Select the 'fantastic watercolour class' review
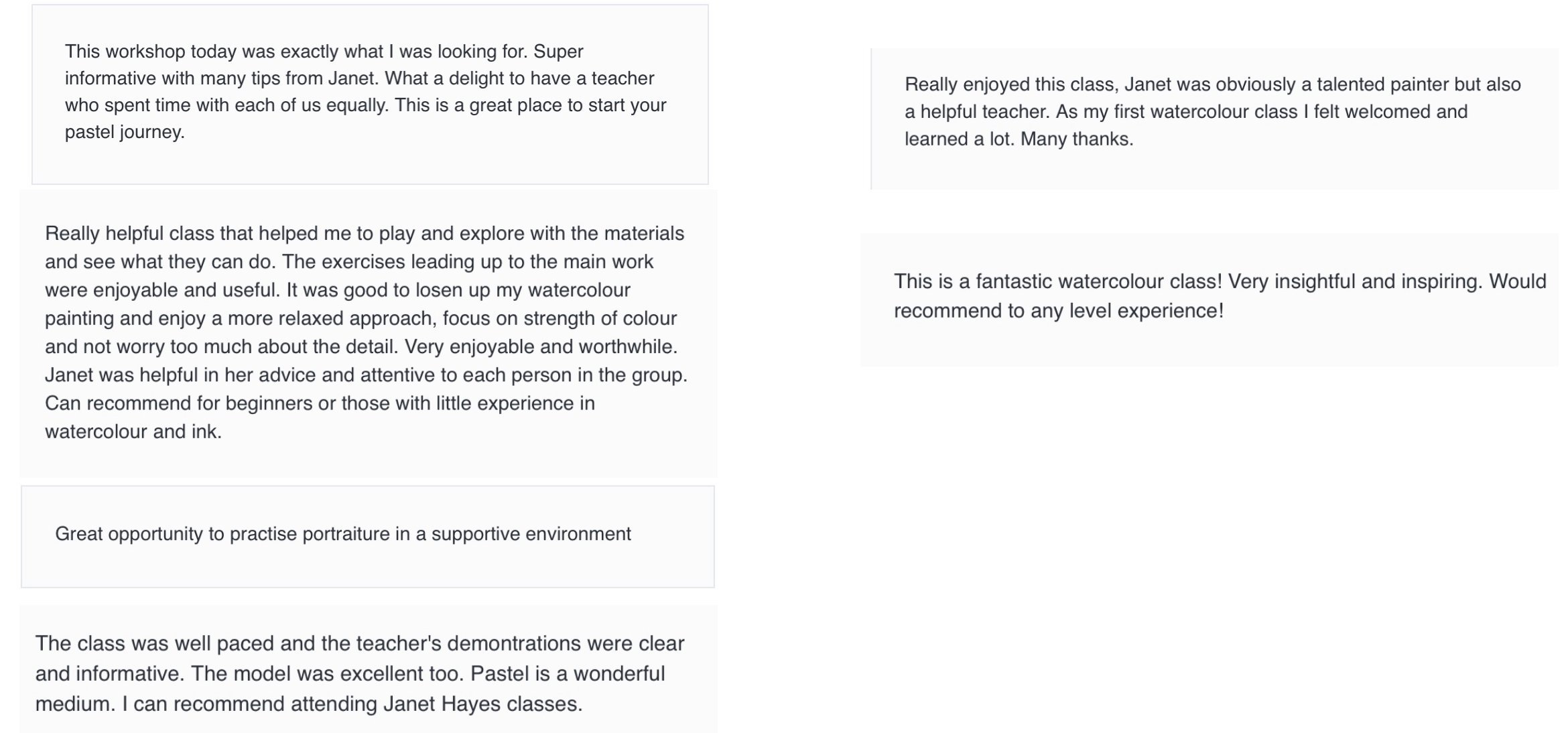Screen dimensions: 1568x733 (1210, 299)
